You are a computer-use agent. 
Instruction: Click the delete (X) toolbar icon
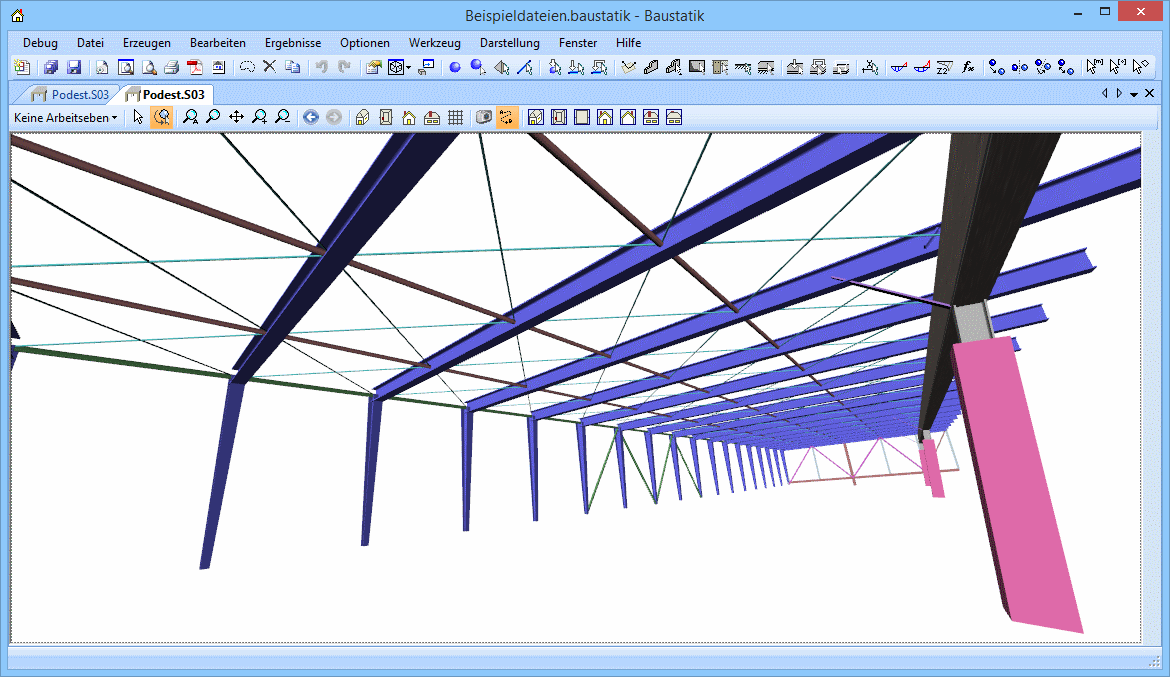[x=269, y=68]
